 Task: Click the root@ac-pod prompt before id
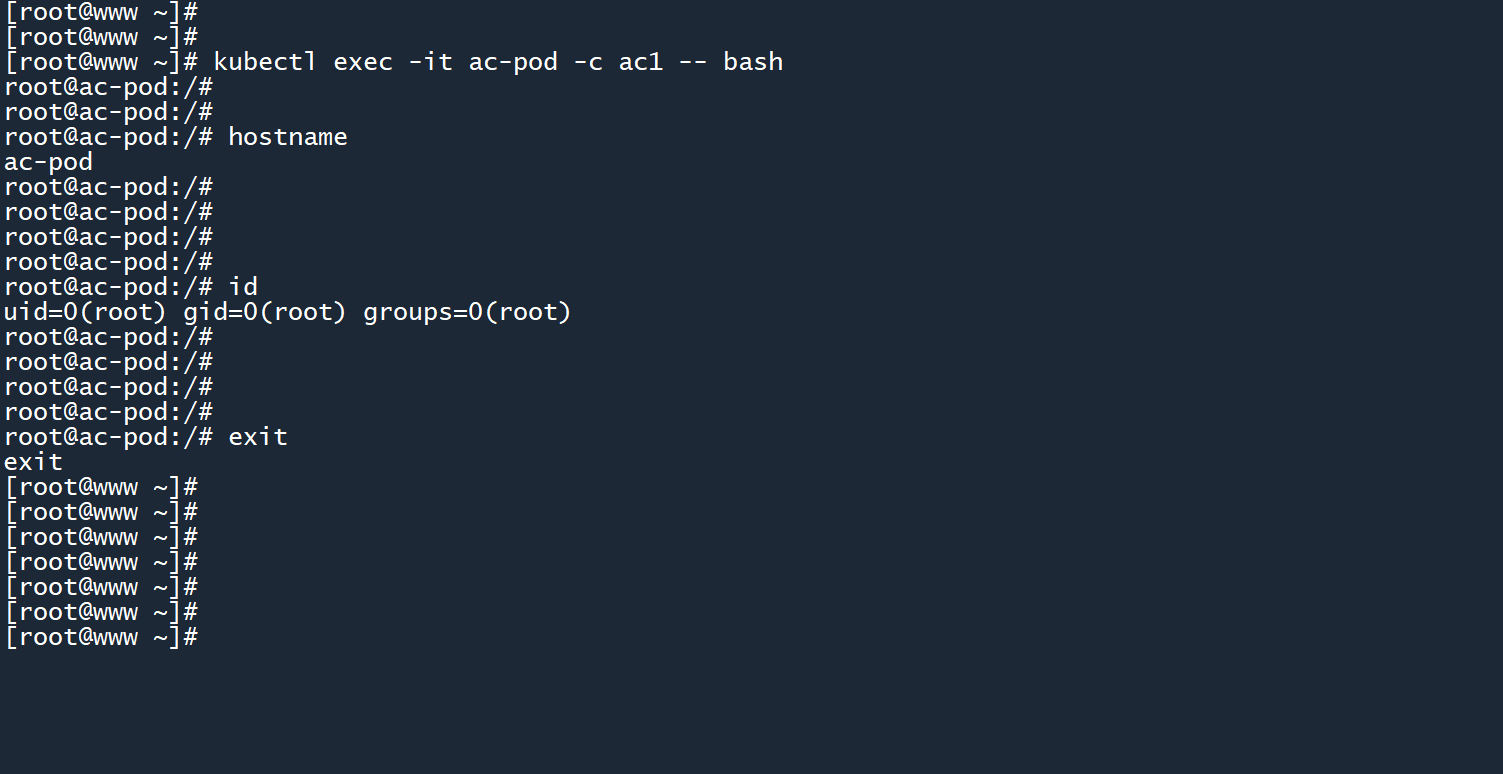point(108,287)
